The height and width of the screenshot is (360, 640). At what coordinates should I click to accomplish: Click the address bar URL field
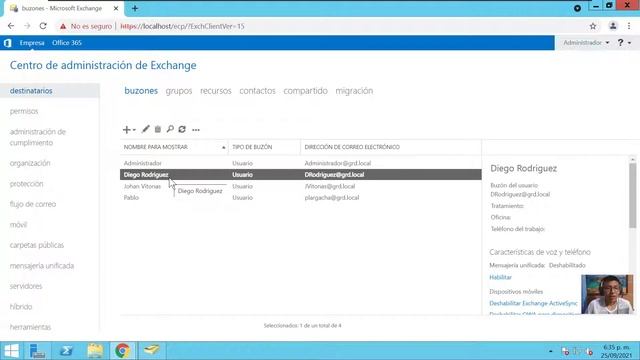(x=182, y=26)
